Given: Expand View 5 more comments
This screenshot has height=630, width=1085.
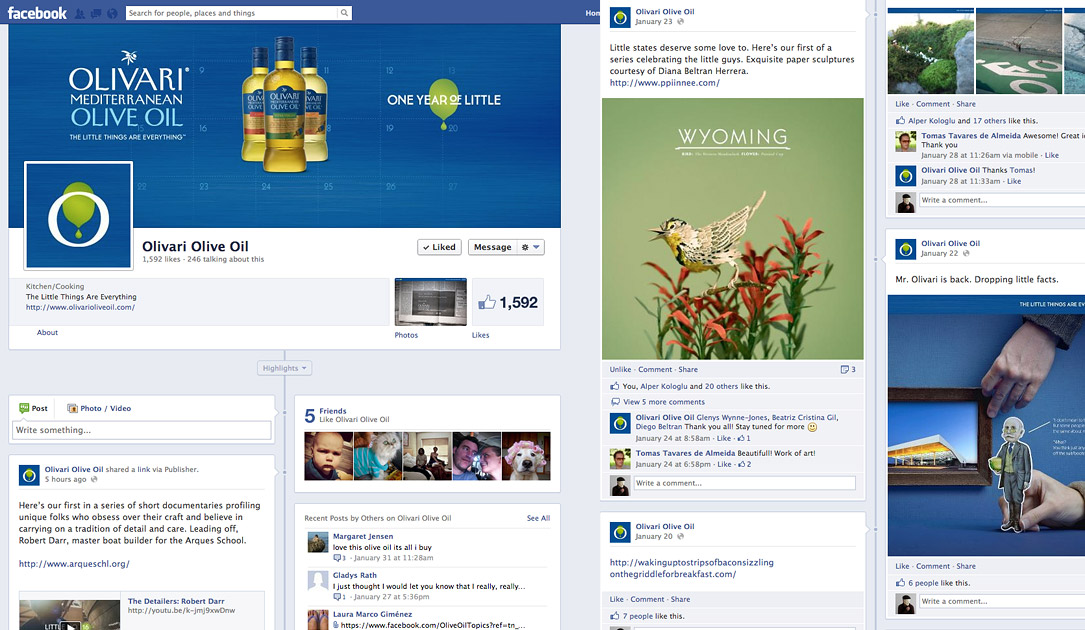Looking at the screenshot, I should [x=664, y=402].
